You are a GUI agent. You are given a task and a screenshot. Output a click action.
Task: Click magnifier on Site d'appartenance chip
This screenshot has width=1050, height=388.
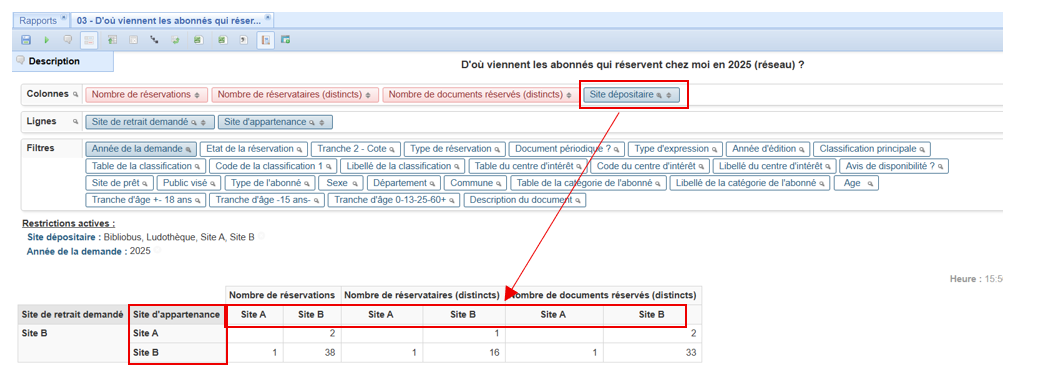click(313, 123)
